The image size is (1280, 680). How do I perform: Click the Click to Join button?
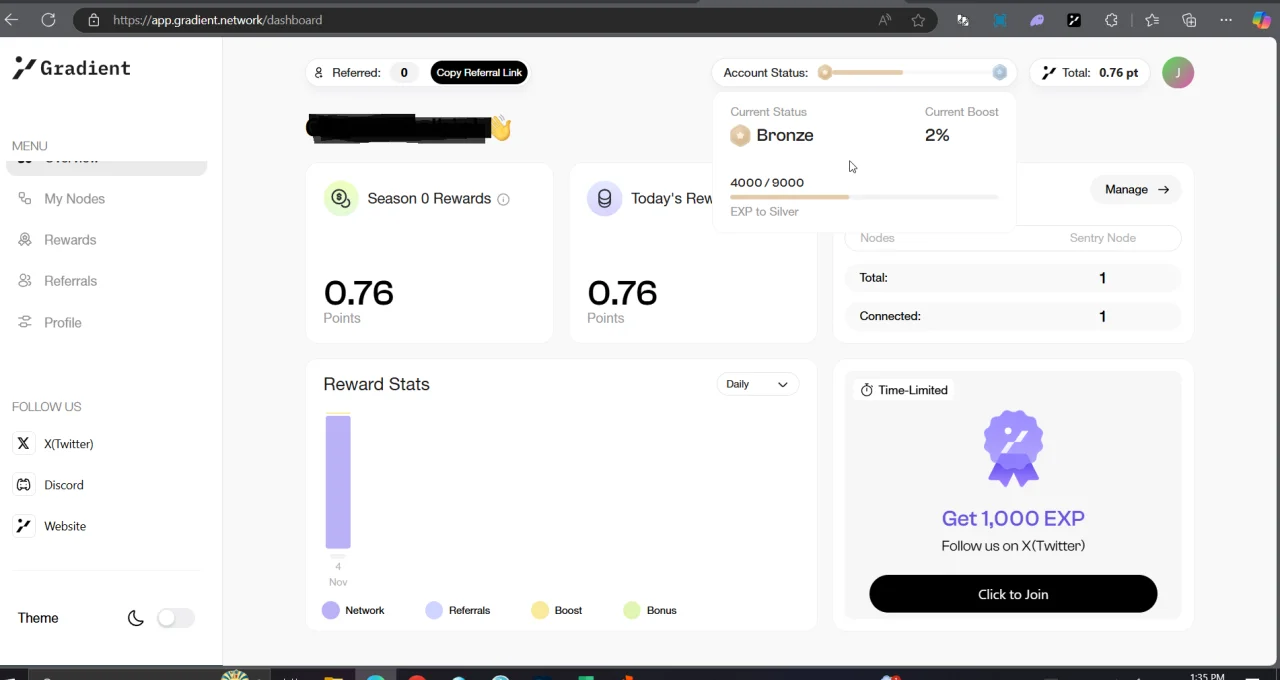tap(1013, 594)
